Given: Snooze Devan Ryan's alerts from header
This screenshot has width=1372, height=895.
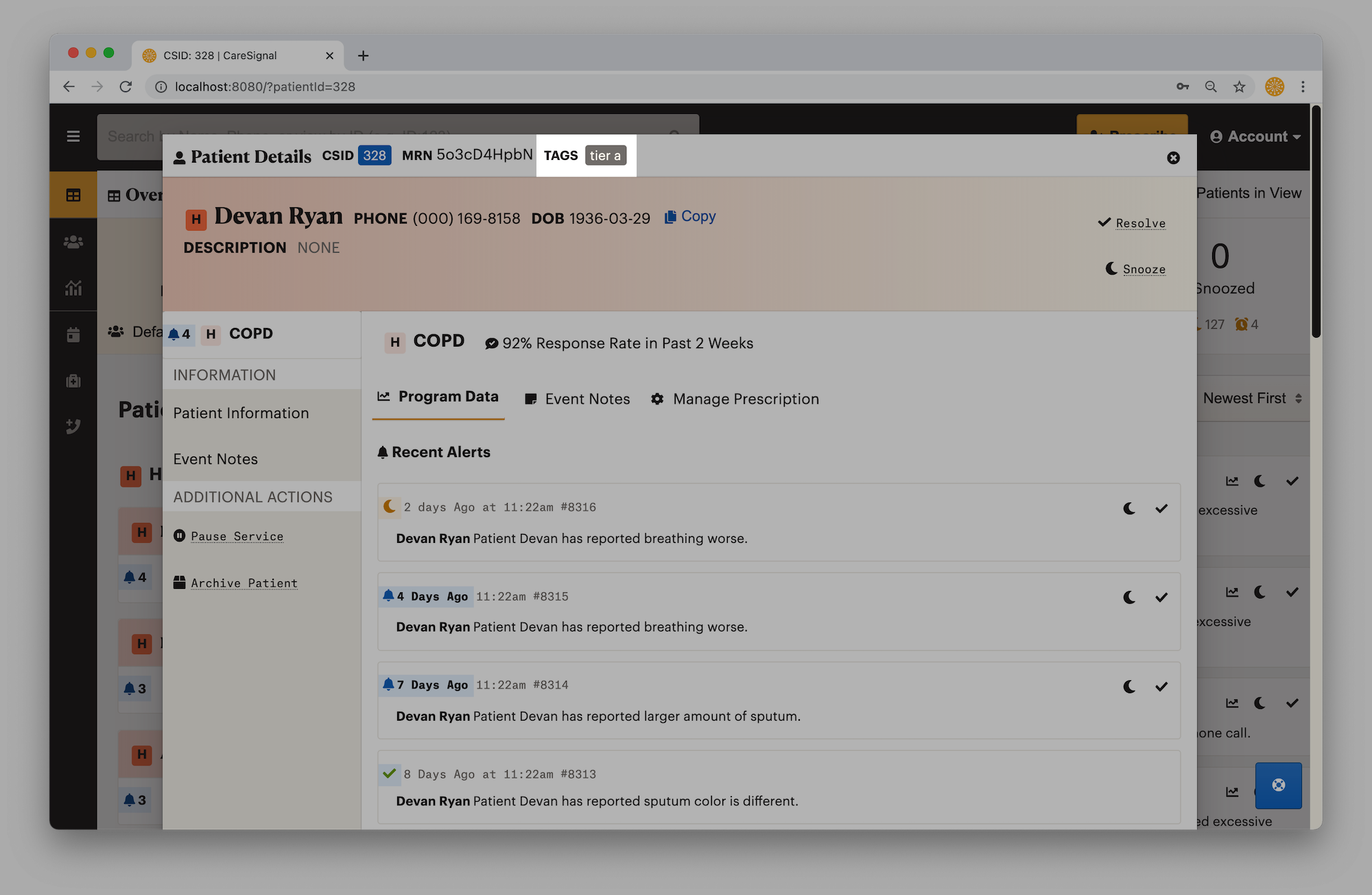Looking at the screenshot, I should click(x=1135, y=269).
